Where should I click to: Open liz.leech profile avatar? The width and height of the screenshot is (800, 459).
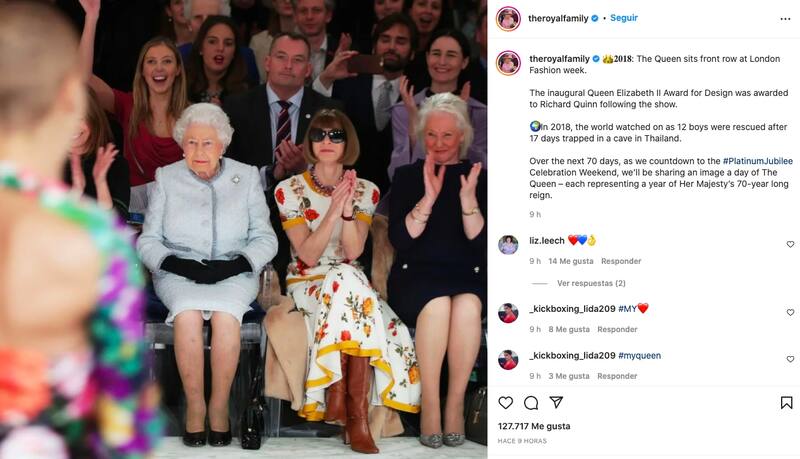[508, 245]
